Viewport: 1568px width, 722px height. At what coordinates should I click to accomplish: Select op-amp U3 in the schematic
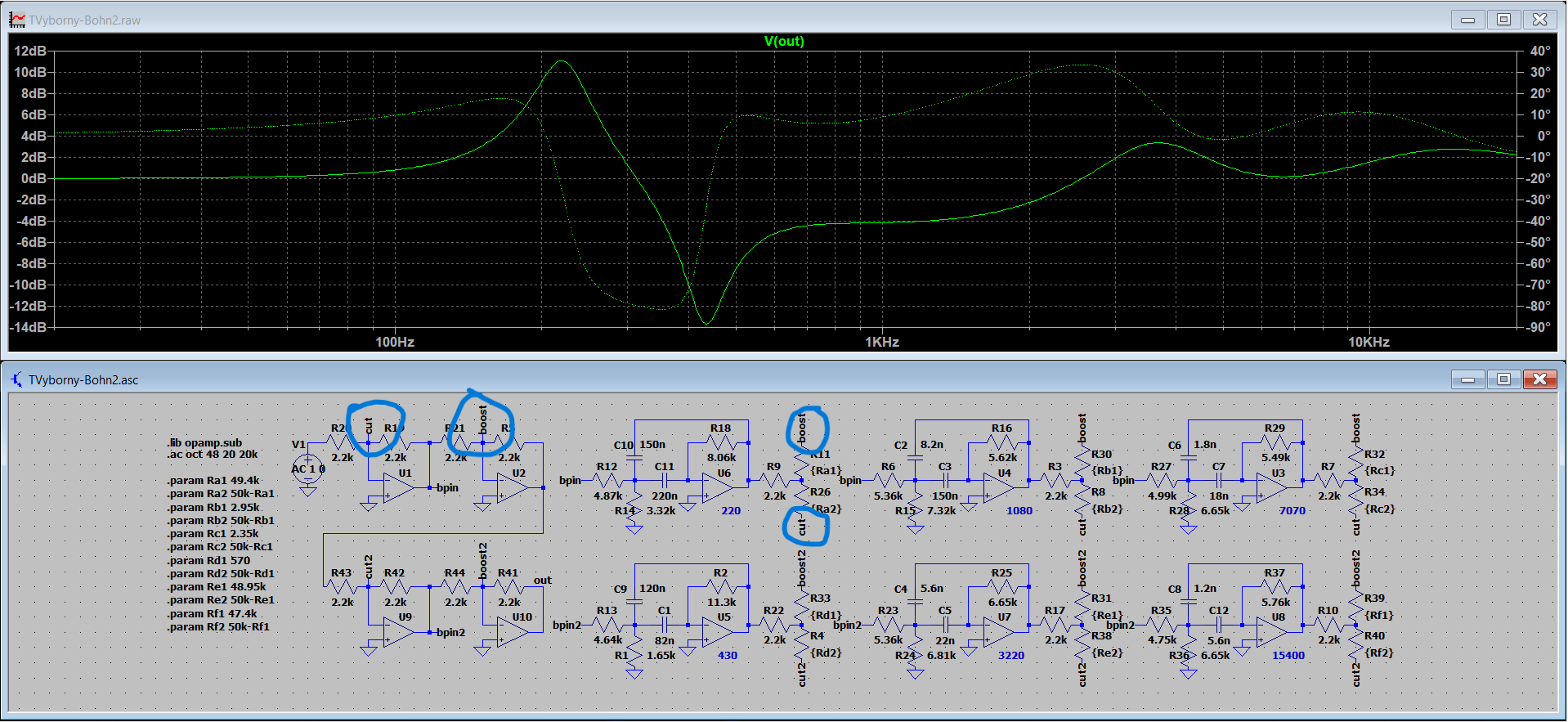click(x=1271, y=487)
